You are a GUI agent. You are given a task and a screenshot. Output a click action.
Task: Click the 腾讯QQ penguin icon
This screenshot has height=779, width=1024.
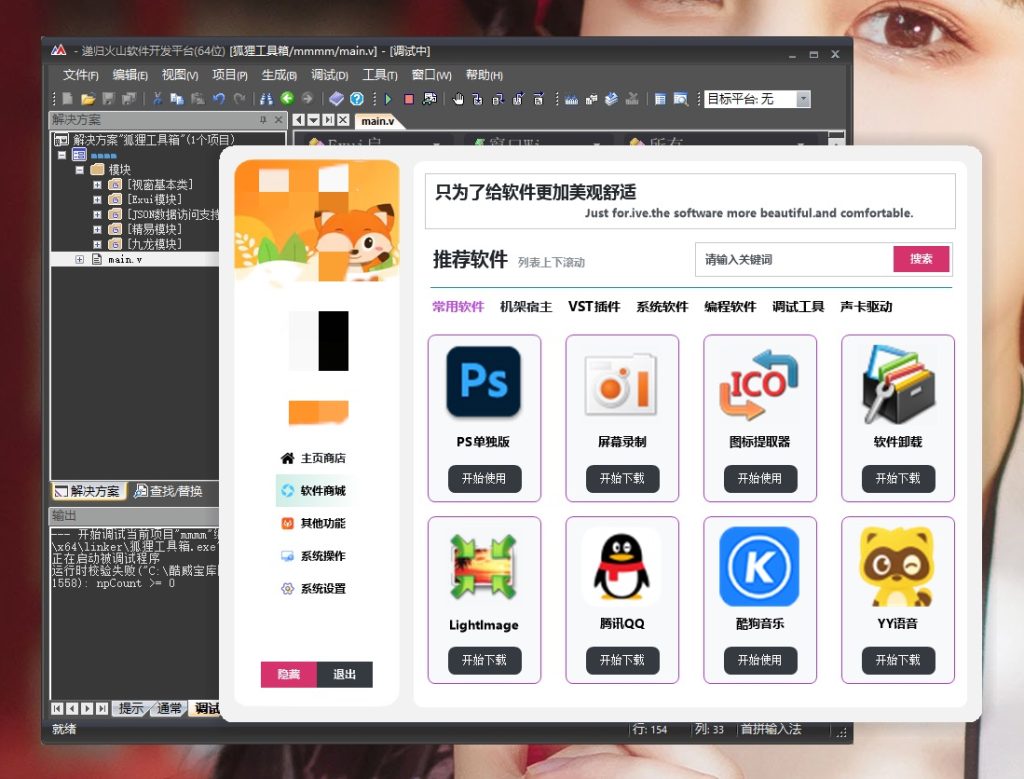click(621, 567)
